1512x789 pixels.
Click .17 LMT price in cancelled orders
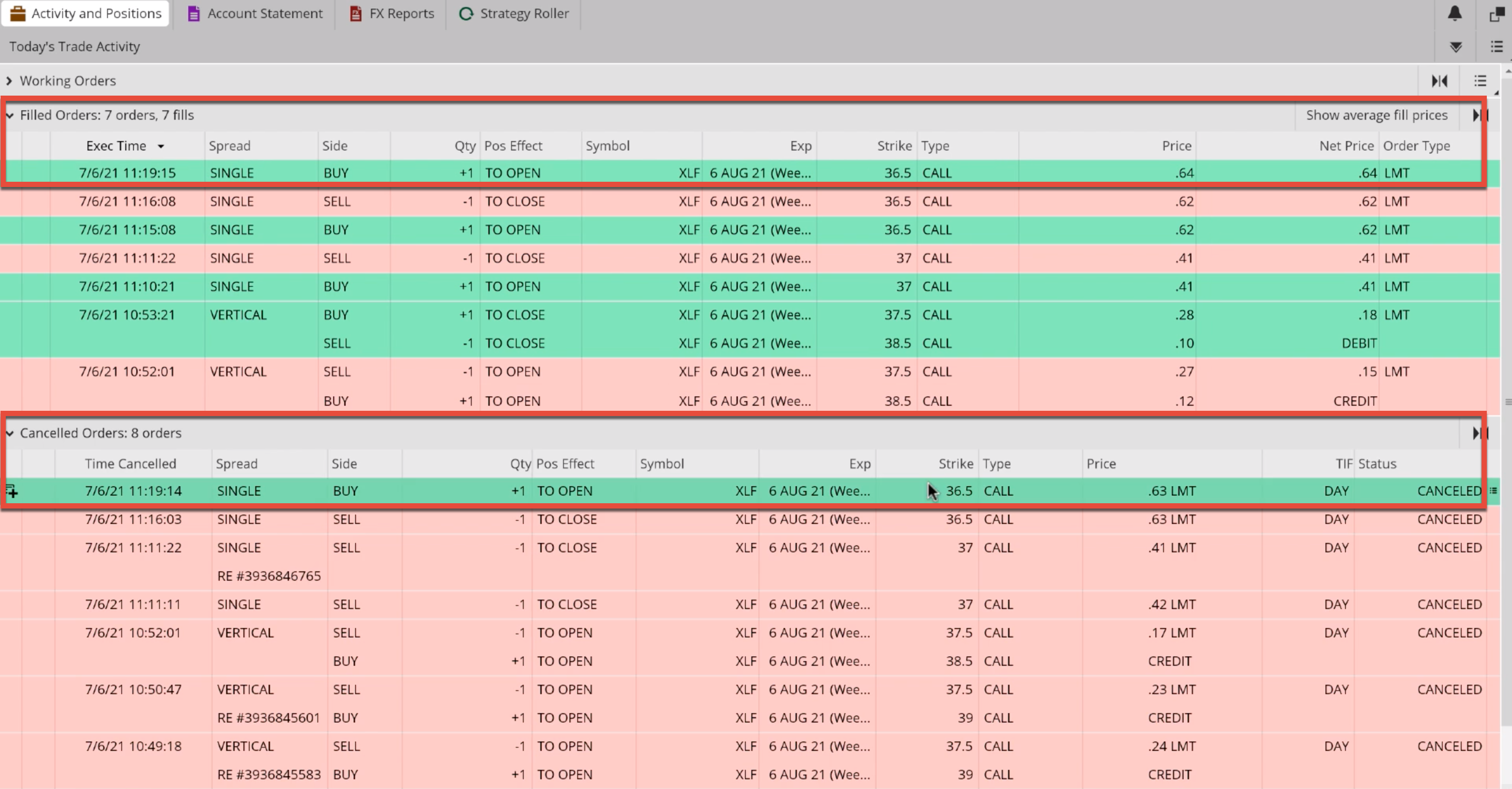pyautogui.click(x=1172, y=633)
